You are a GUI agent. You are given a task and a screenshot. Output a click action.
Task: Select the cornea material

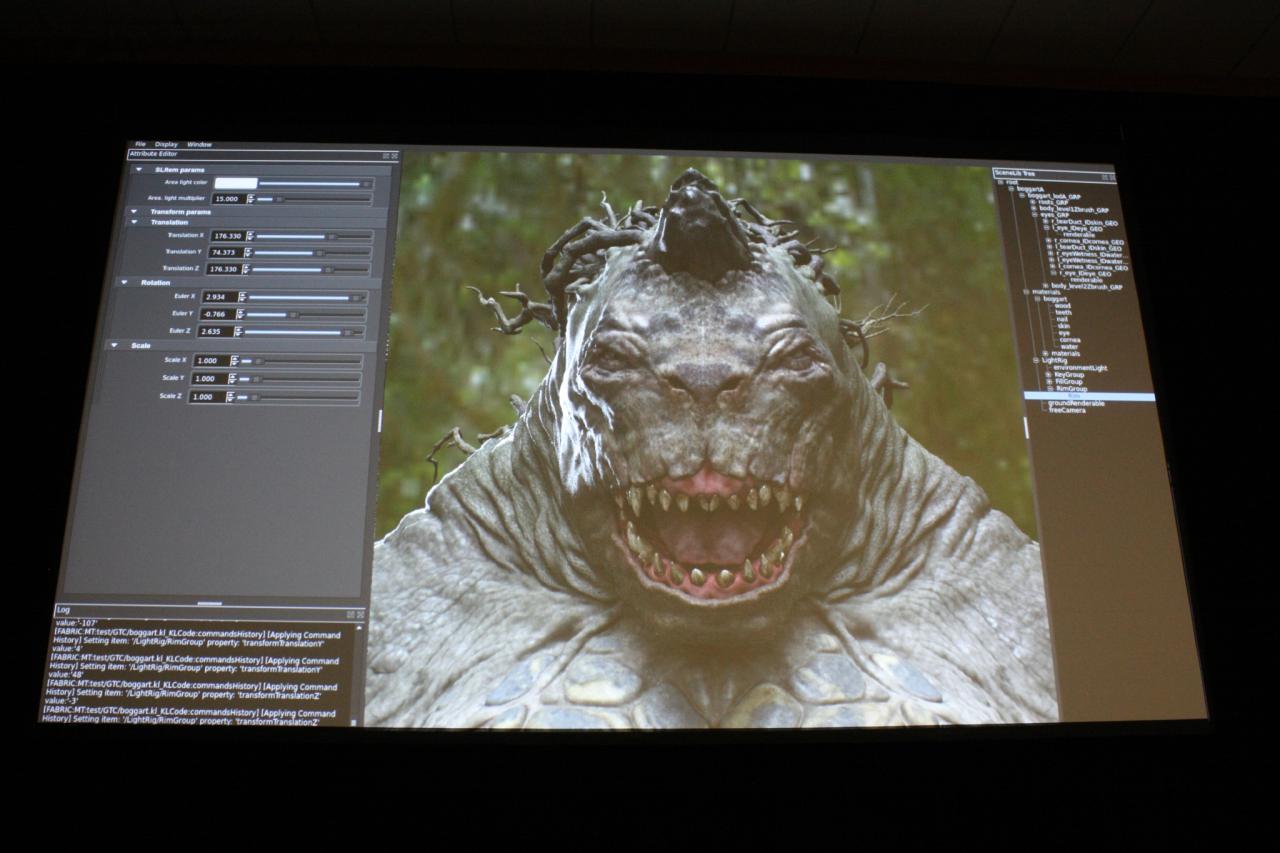point(1069,340)
